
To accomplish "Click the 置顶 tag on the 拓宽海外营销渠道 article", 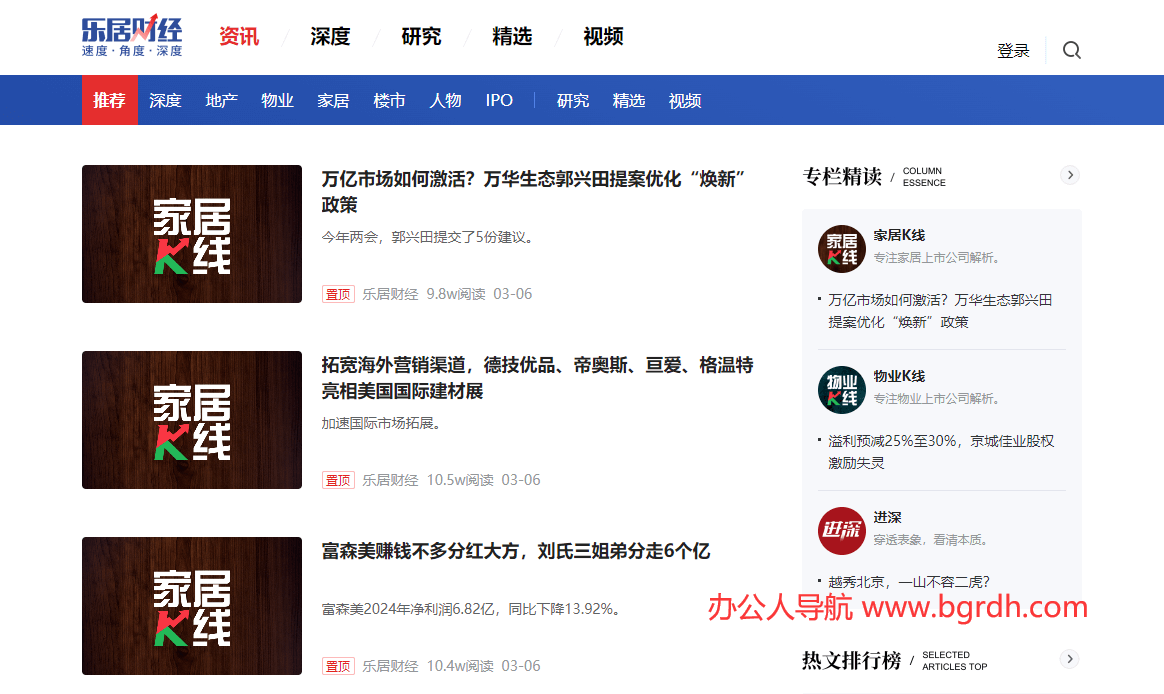I will 339,480.
